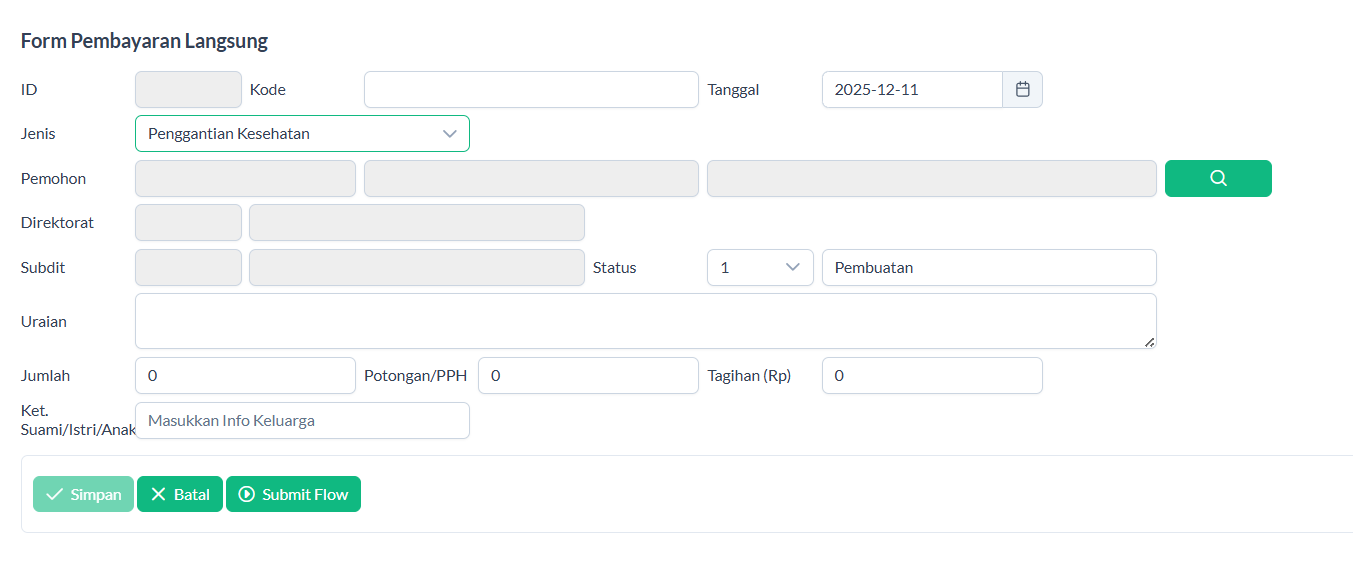
Task: Click the calendar icon beside Tanggal
Action: pos(1022,89)
